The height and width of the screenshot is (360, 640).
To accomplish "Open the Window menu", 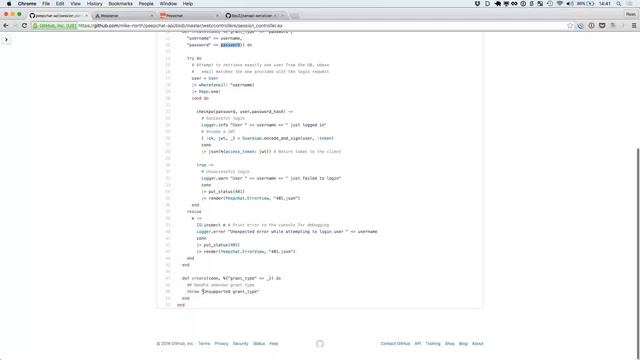I will click(168, 4).
